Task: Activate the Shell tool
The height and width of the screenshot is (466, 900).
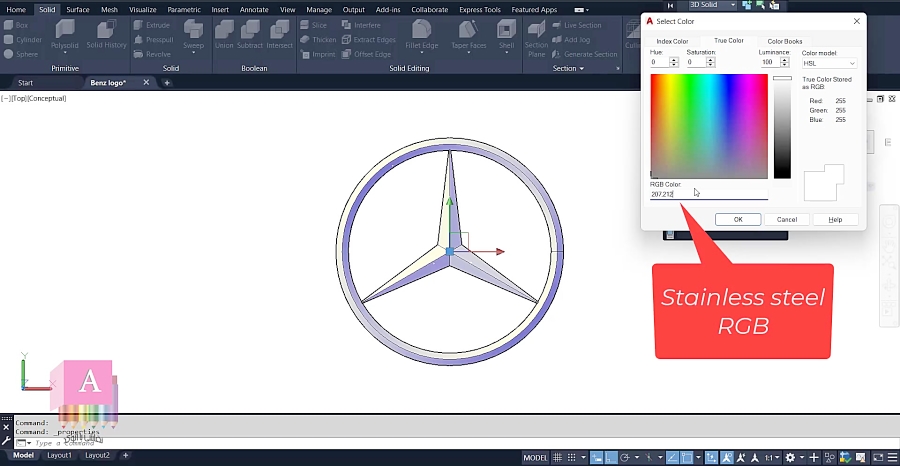Action: click(x=506, y=33)
